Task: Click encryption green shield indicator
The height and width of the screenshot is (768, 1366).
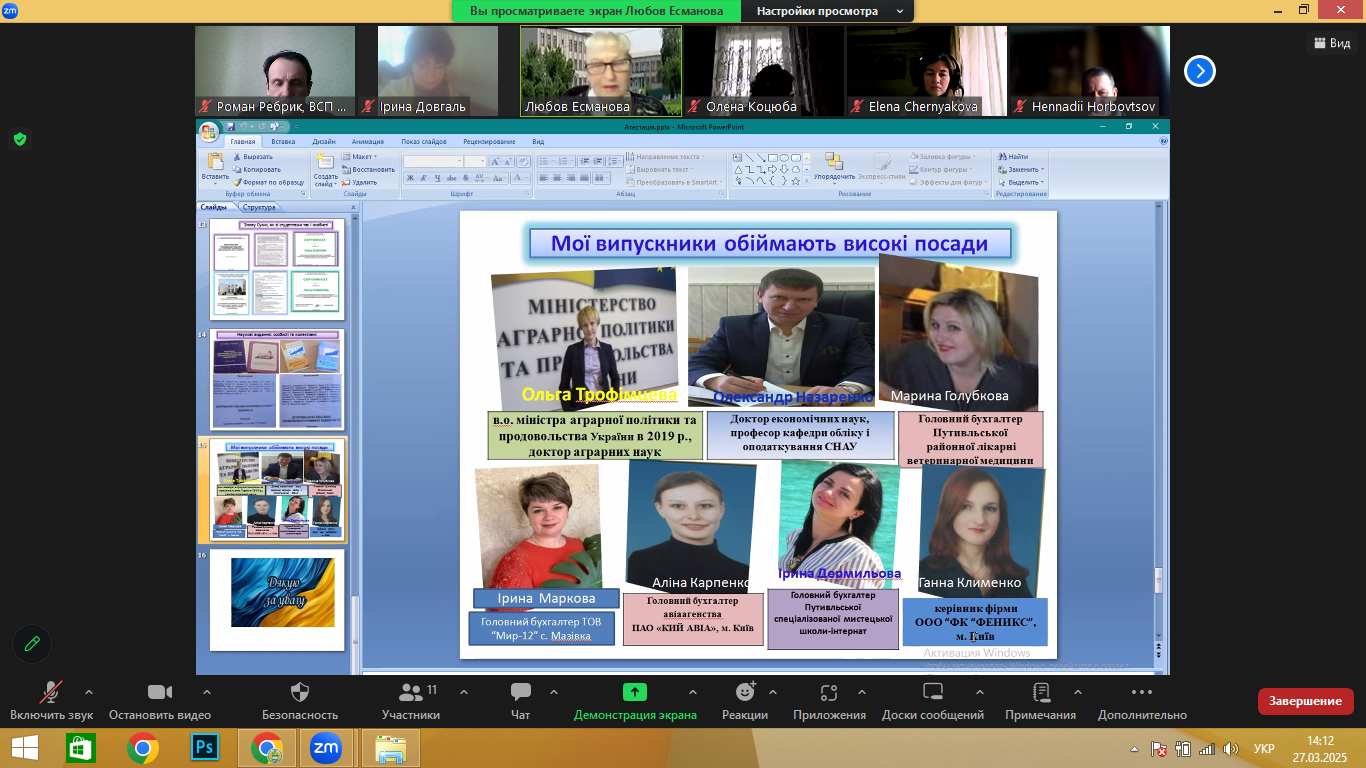Action: pos(20,139)
